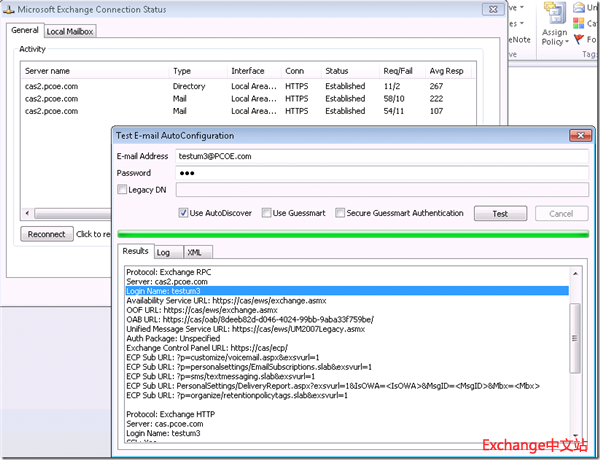The width and height of the screenshot is (600, 460).
Task: Click in the E-mail Address field
Action: point(380,156)
